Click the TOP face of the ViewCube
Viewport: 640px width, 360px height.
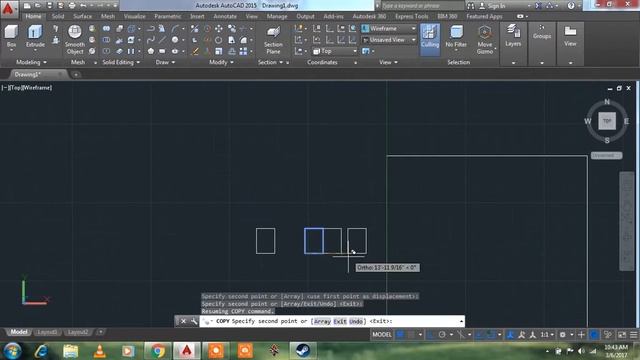point(607,121)
